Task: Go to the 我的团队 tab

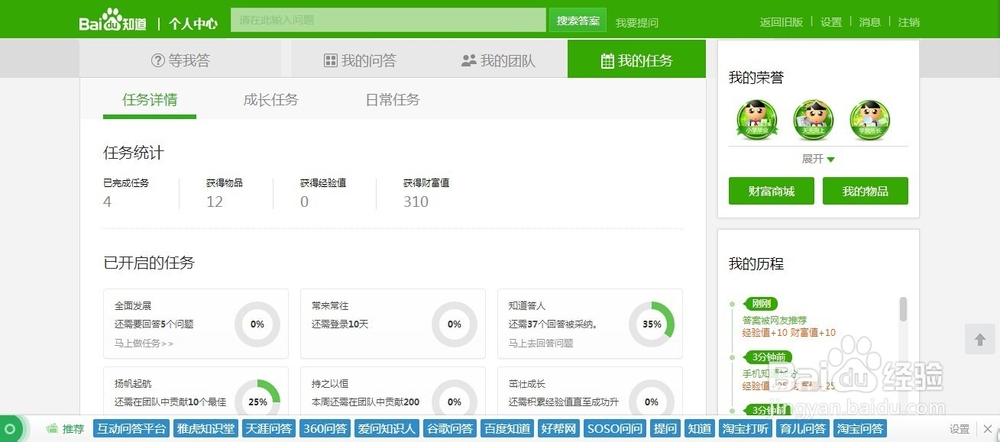Action: pyautogui.click(x=498, y=59)
